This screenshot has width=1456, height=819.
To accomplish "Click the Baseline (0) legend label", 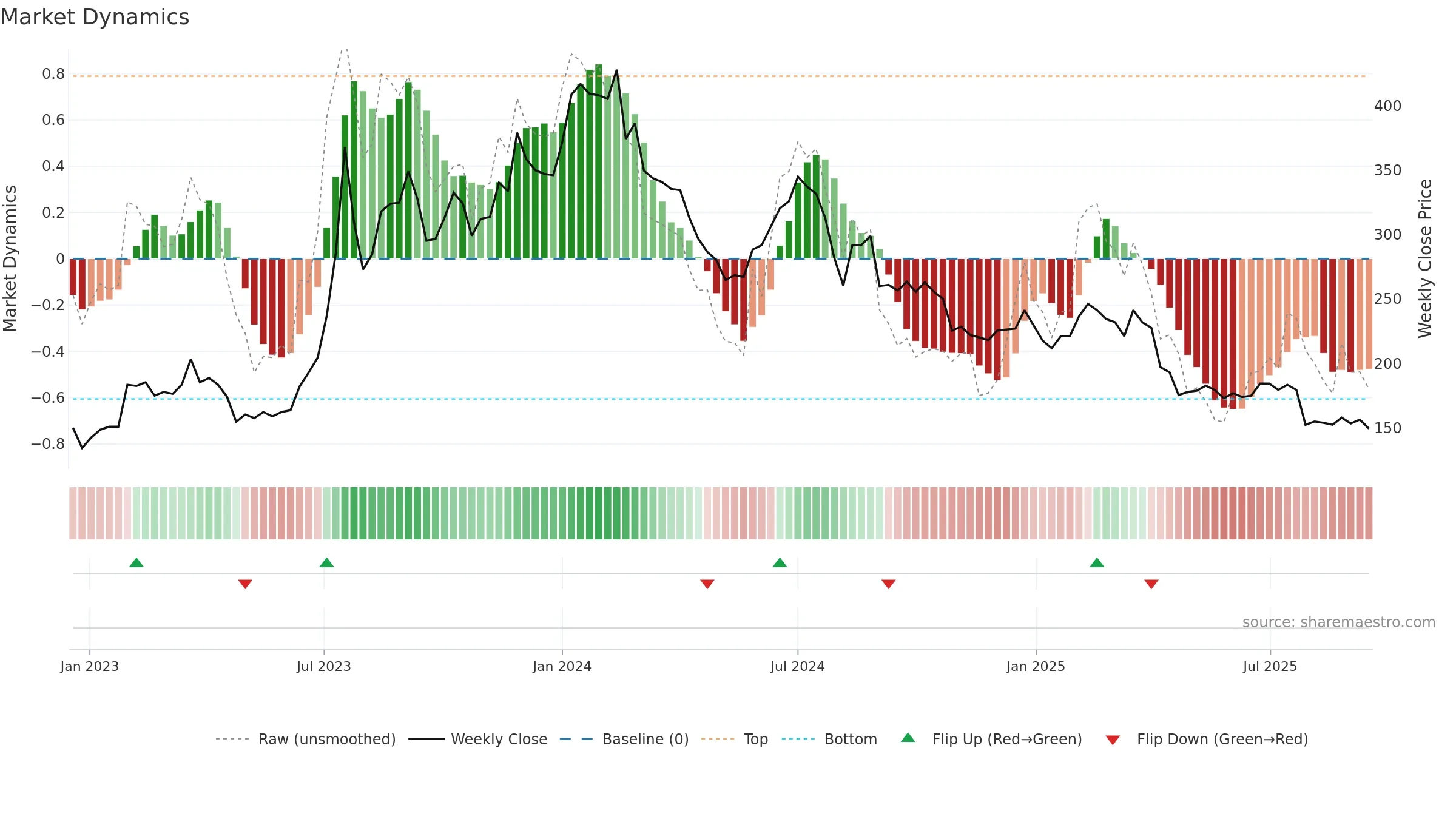I will [645, 739].
